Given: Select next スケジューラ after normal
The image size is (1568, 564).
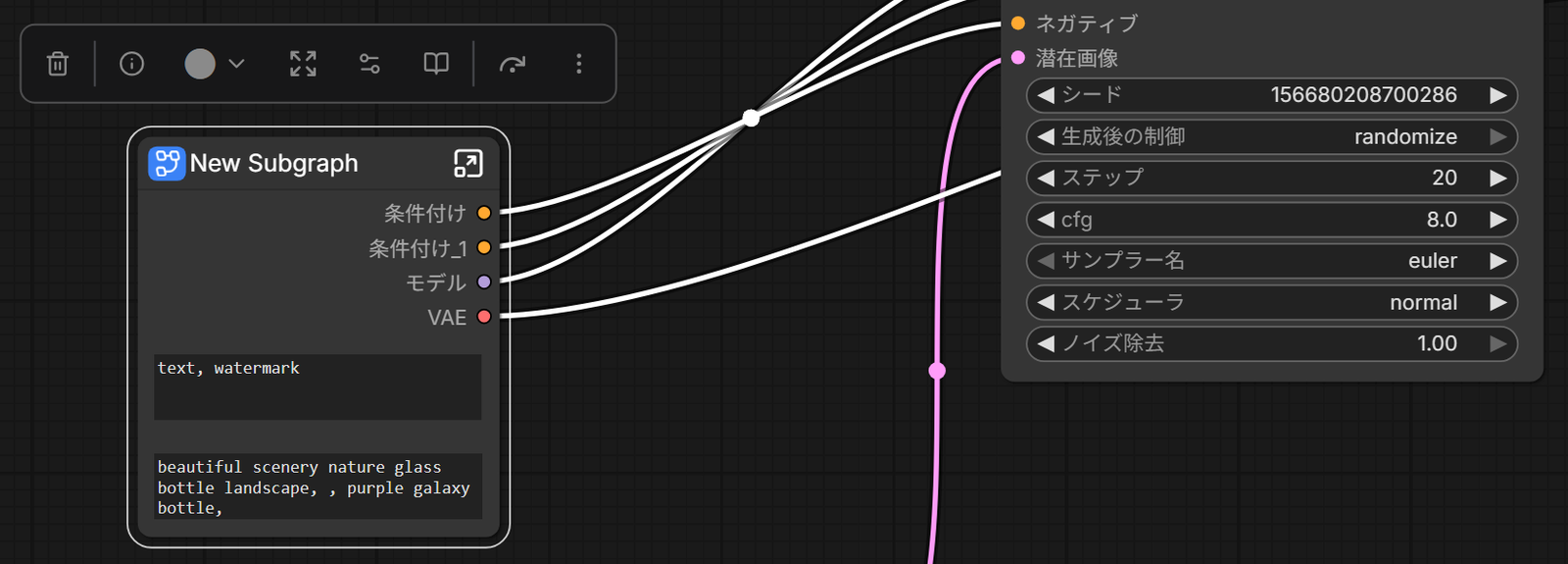Looking at the screenshot, I should pos(1497,302).
